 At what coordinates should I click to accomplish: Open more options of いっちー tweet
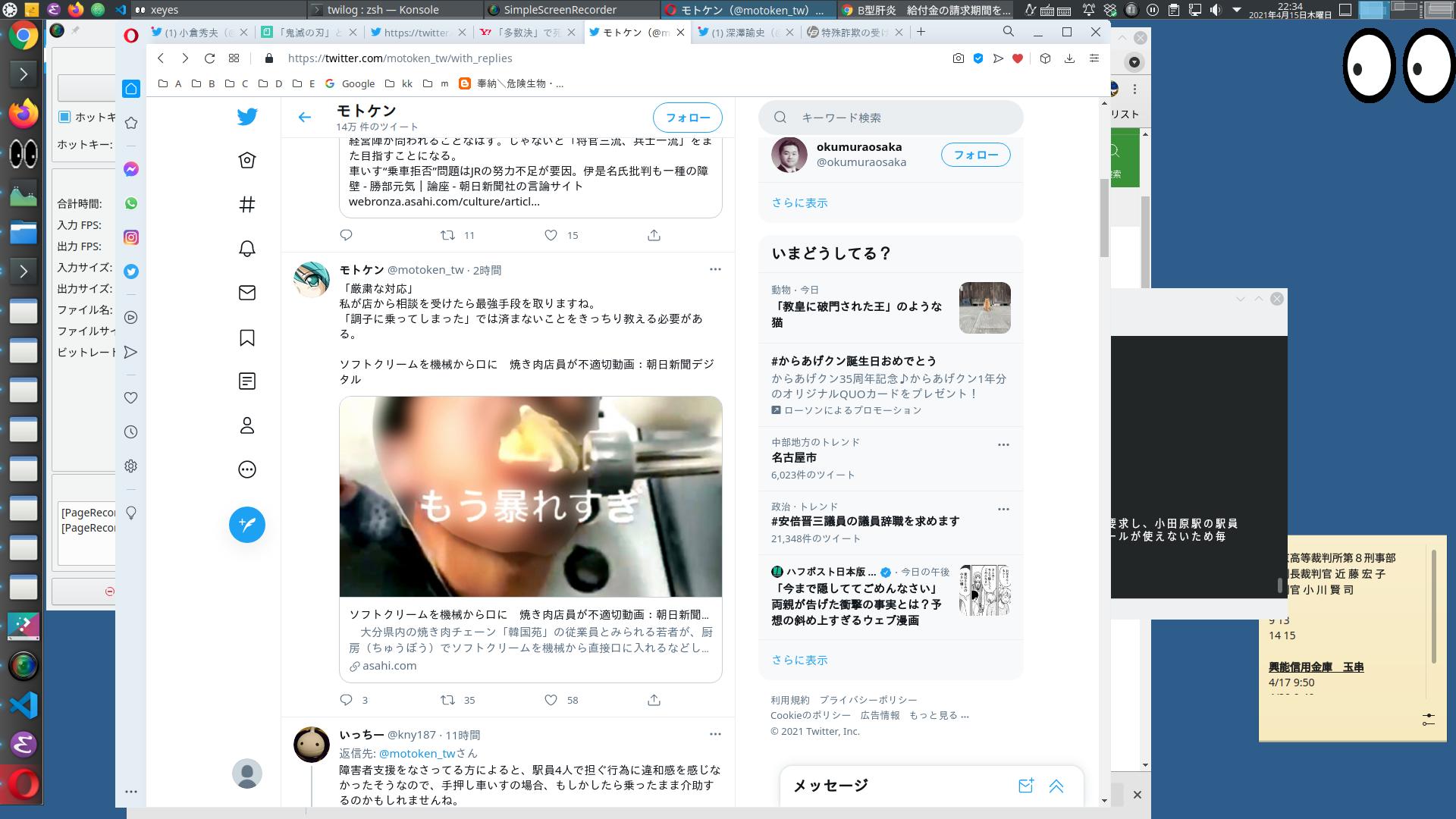(x=715, y=734)
